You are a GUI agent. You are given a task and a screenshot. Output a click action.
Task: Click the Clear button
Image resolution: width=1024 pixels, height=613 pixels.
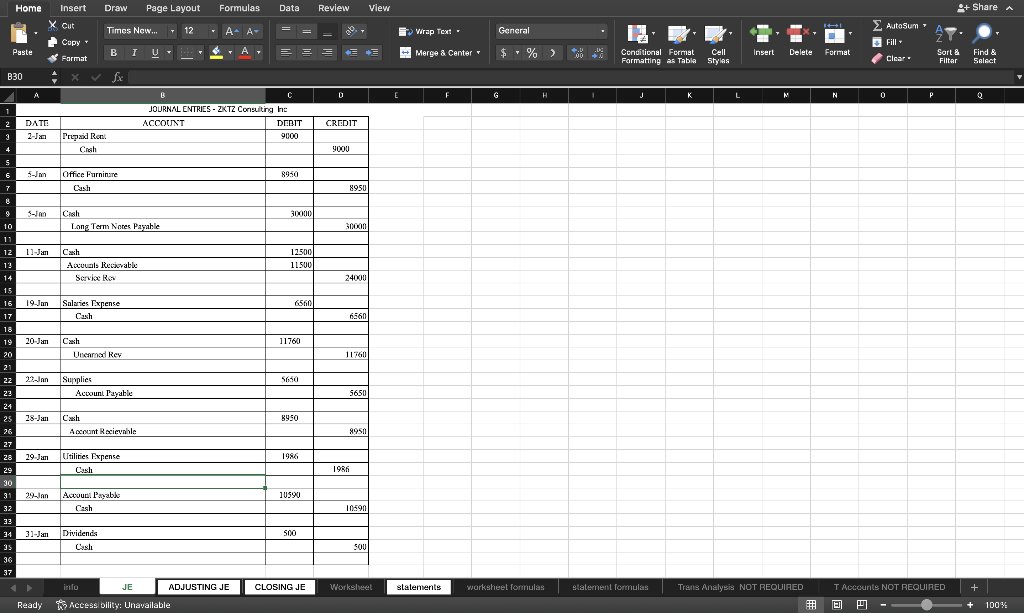(x=891, y=58)
